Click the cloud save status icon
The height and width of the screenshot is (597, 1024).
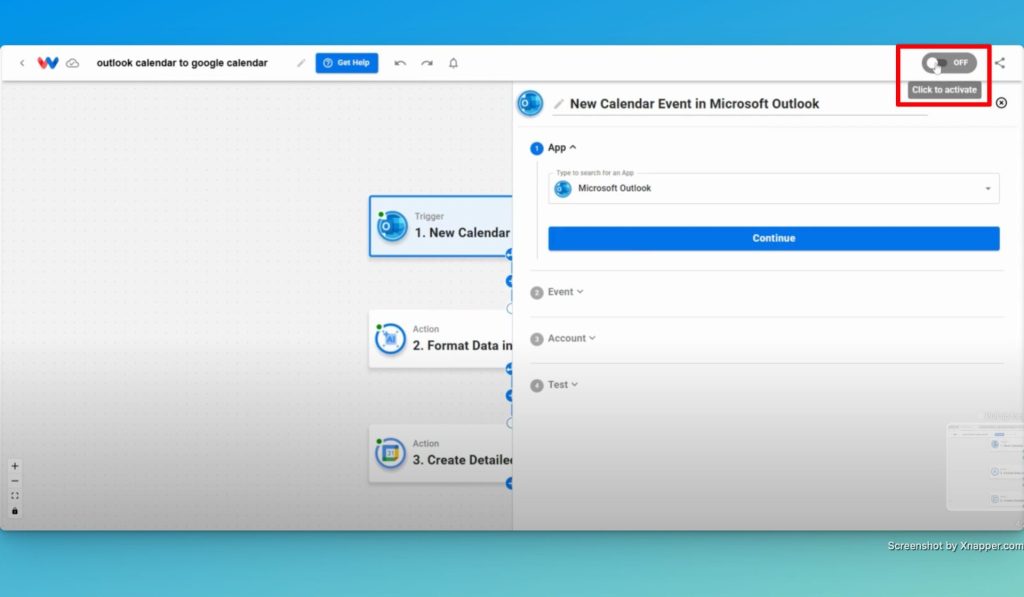click(x=72, y=63)
